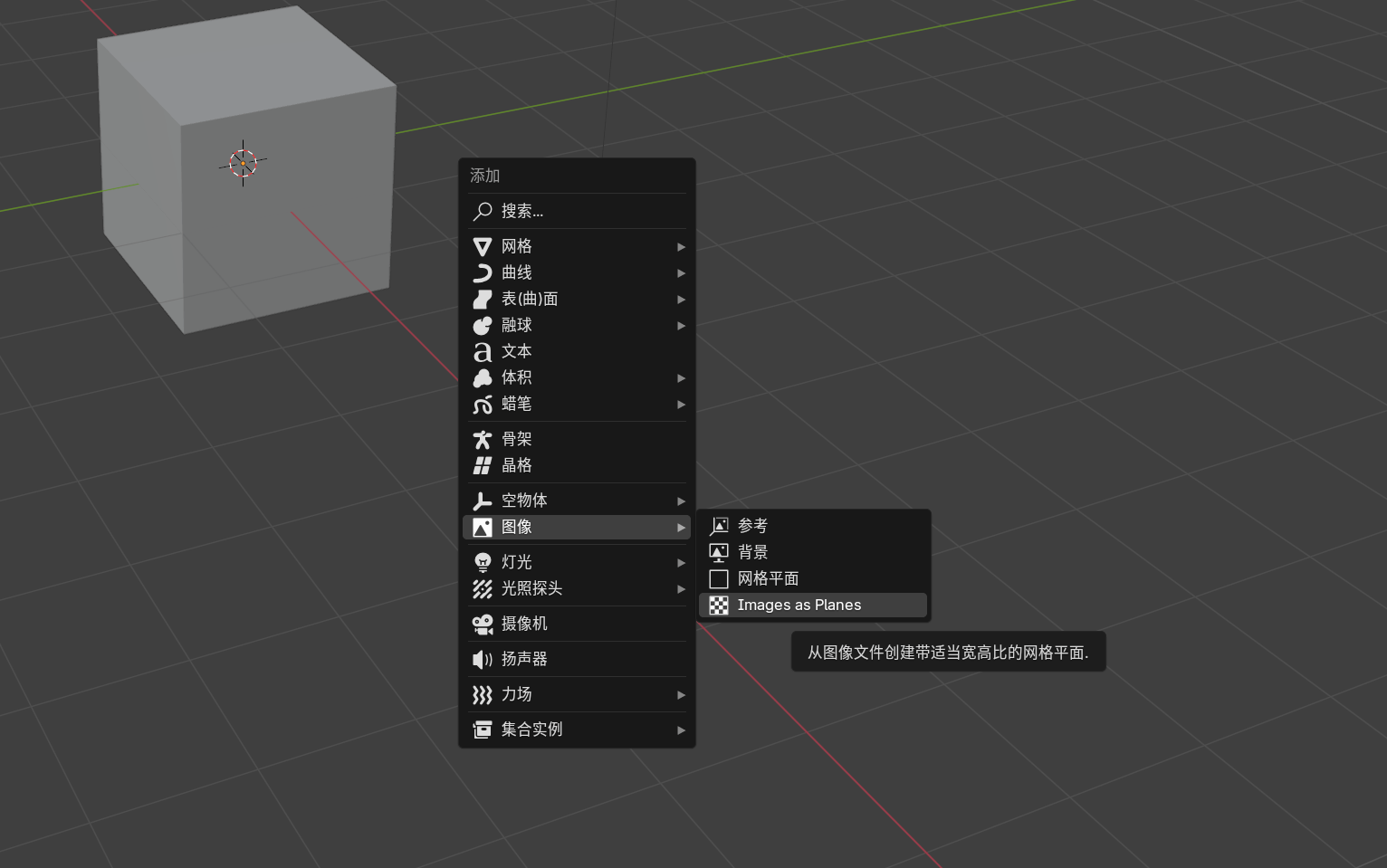Click the metaball (融球) icon
This screenshot has height=868, width=1387.
click(483, 325)
